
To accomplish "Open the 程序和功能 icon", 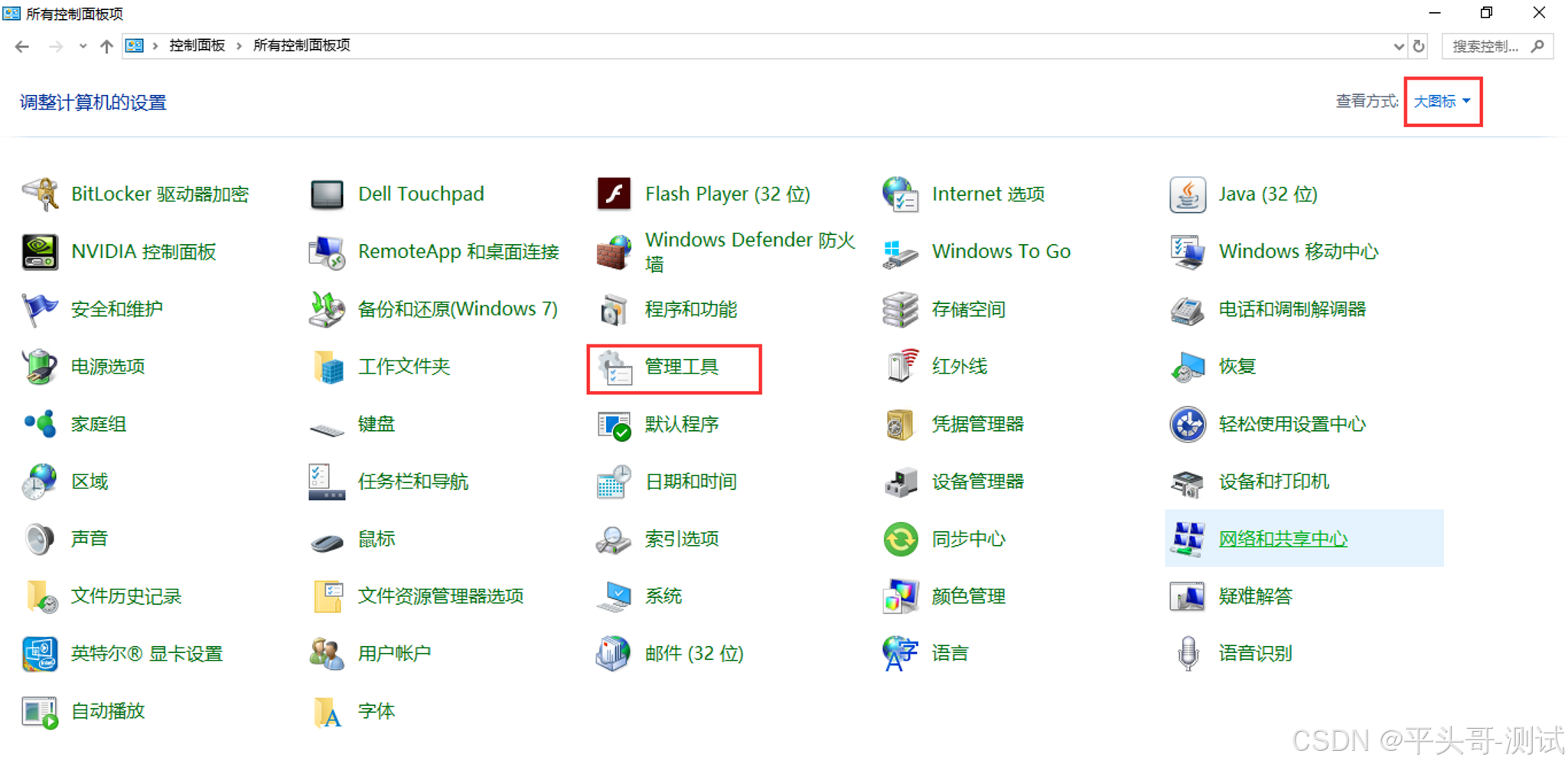I will (614, 309).
